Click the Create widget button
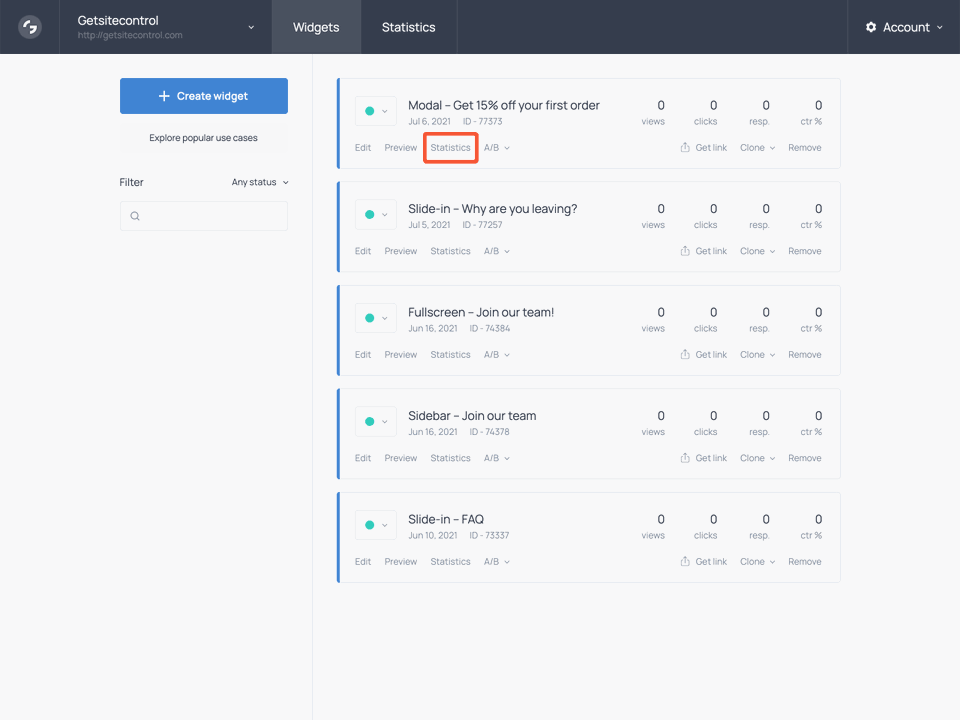The image size is (960, 720). click(x=203, y=96)
